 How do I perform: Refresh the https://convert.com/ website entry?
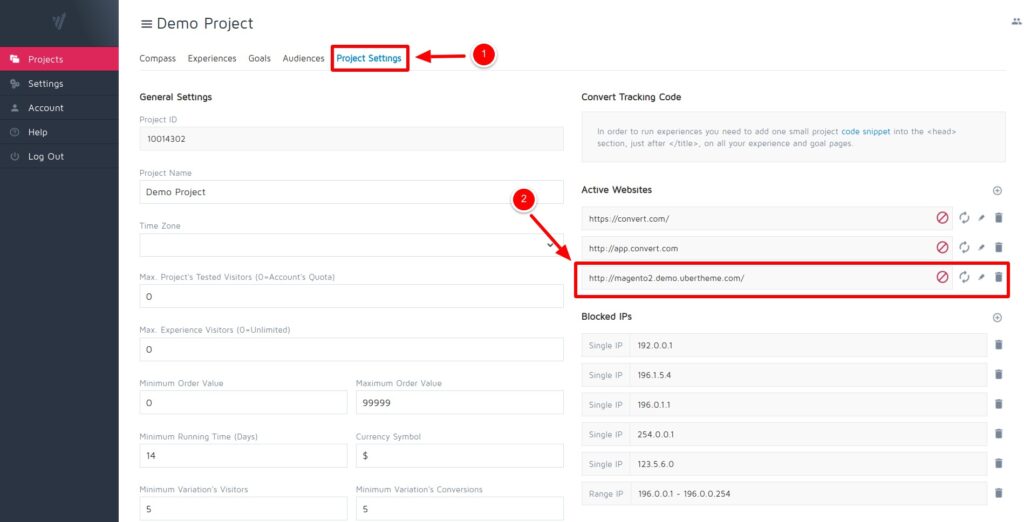coord(964,218)
